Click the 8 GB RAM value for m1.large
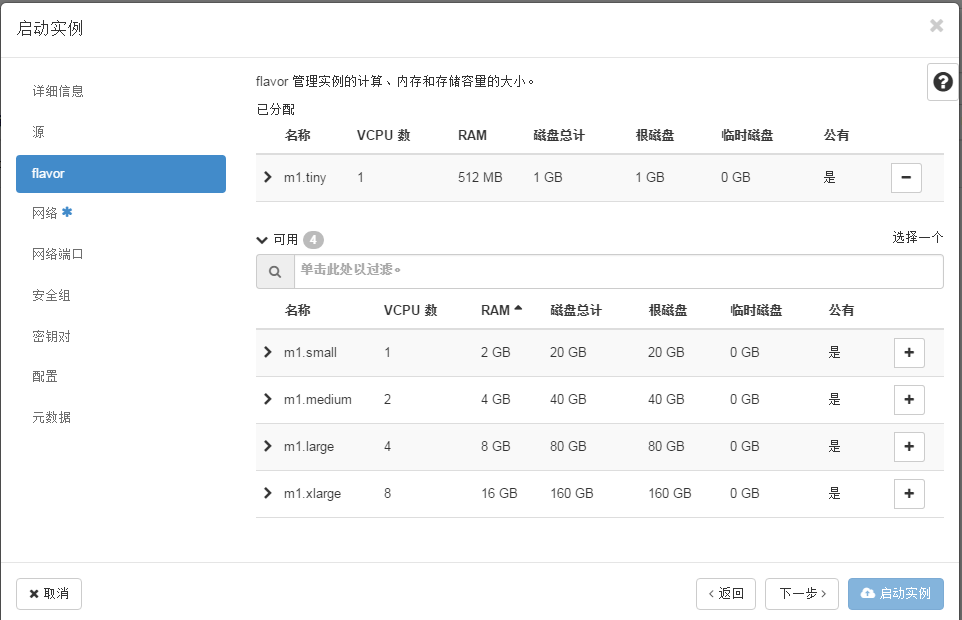Image resolution: width=962 pixels, height=620 pixels. pyautogui.click(x=496, y=446)
